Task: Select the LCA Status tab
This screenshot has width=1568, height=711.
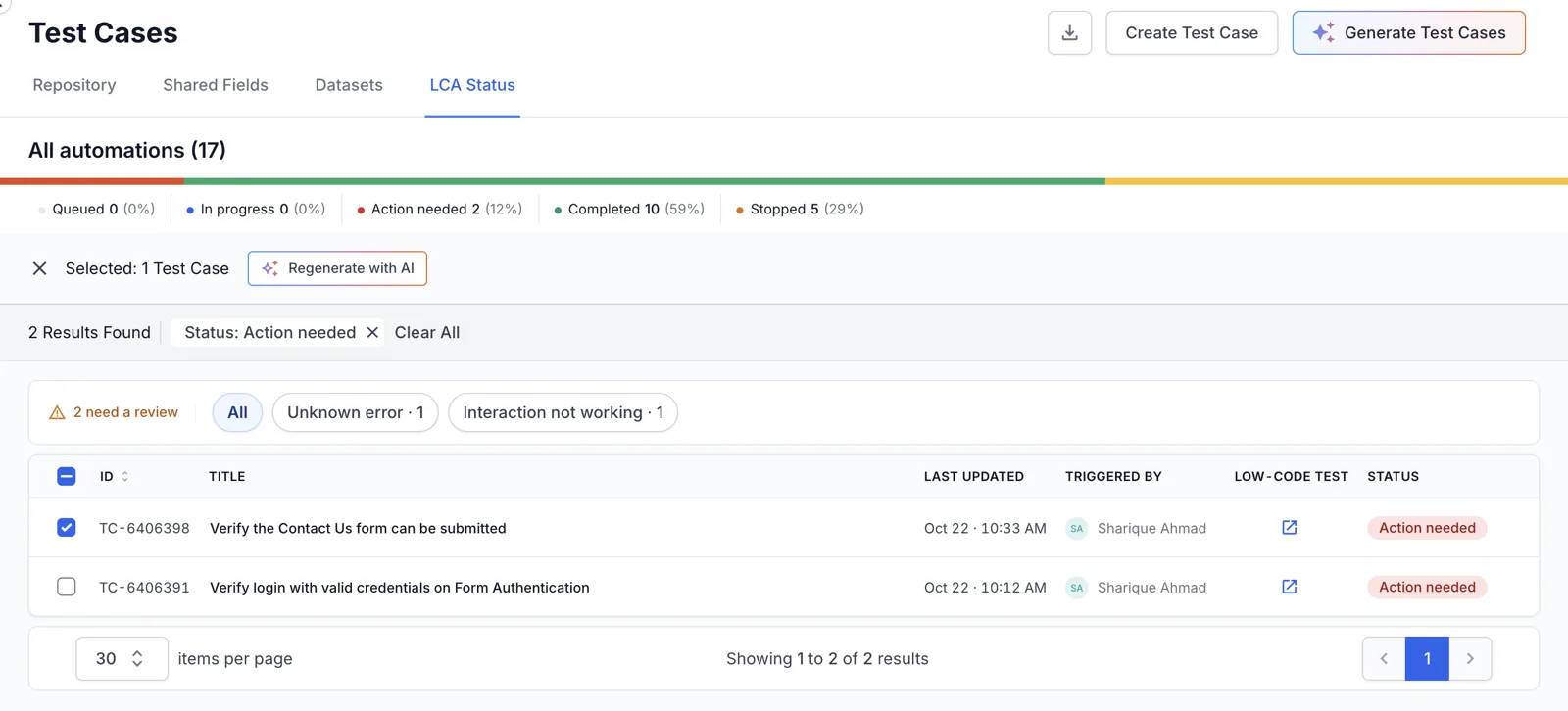Action: point(472,85)
